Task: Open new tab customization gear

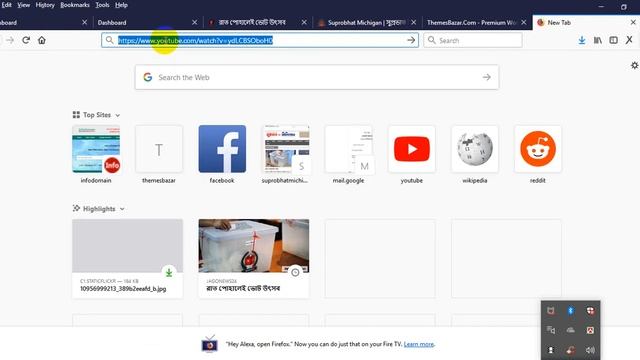Action: 634,65
